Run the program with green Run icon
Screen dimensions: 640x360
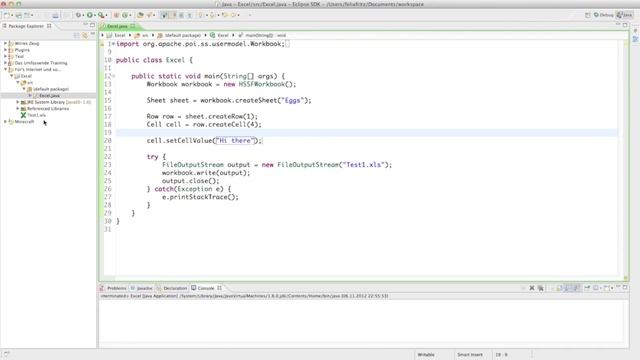click(89, 15)
